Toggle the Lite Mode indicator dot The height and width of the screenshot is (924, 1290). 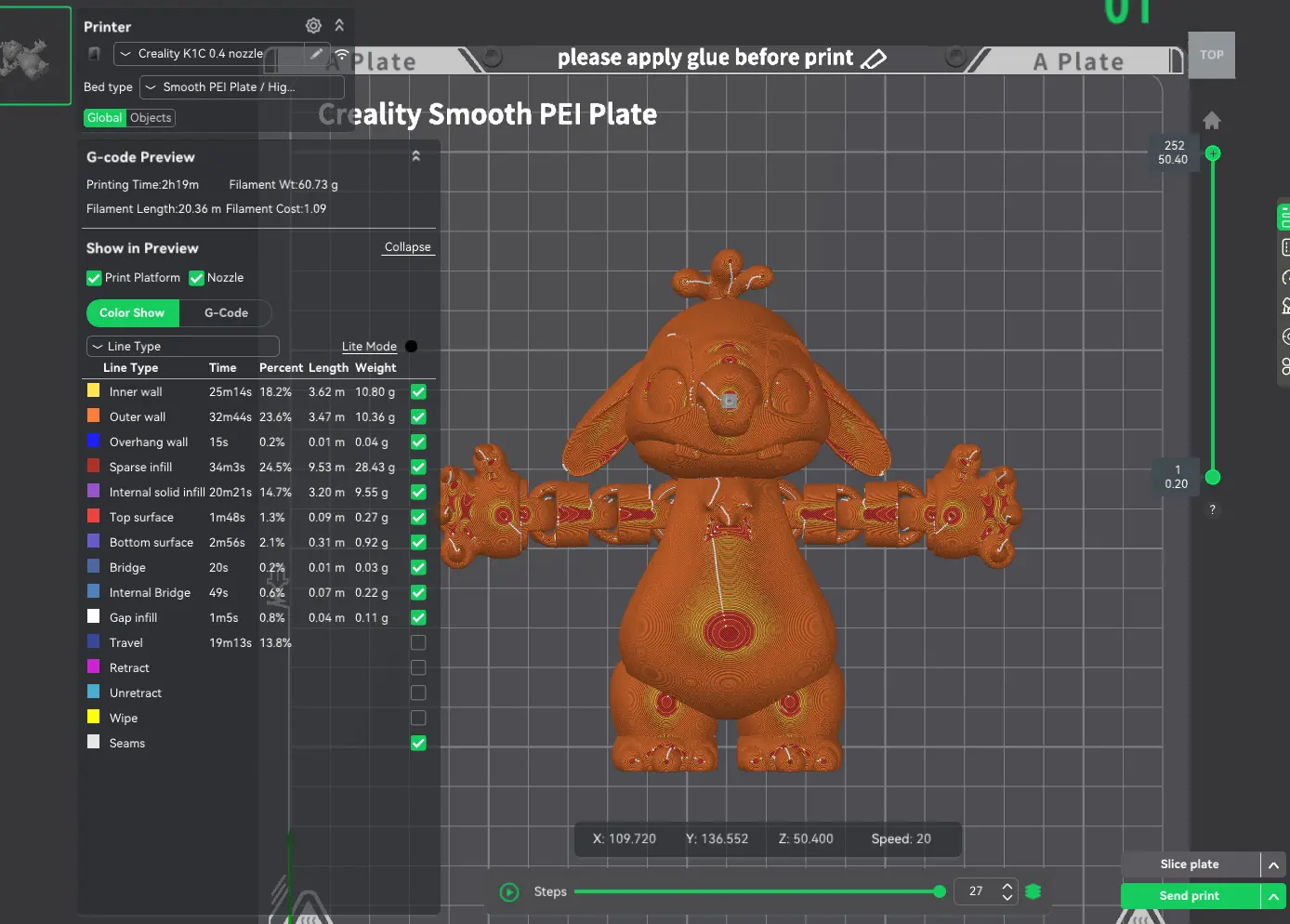[412, 347]
